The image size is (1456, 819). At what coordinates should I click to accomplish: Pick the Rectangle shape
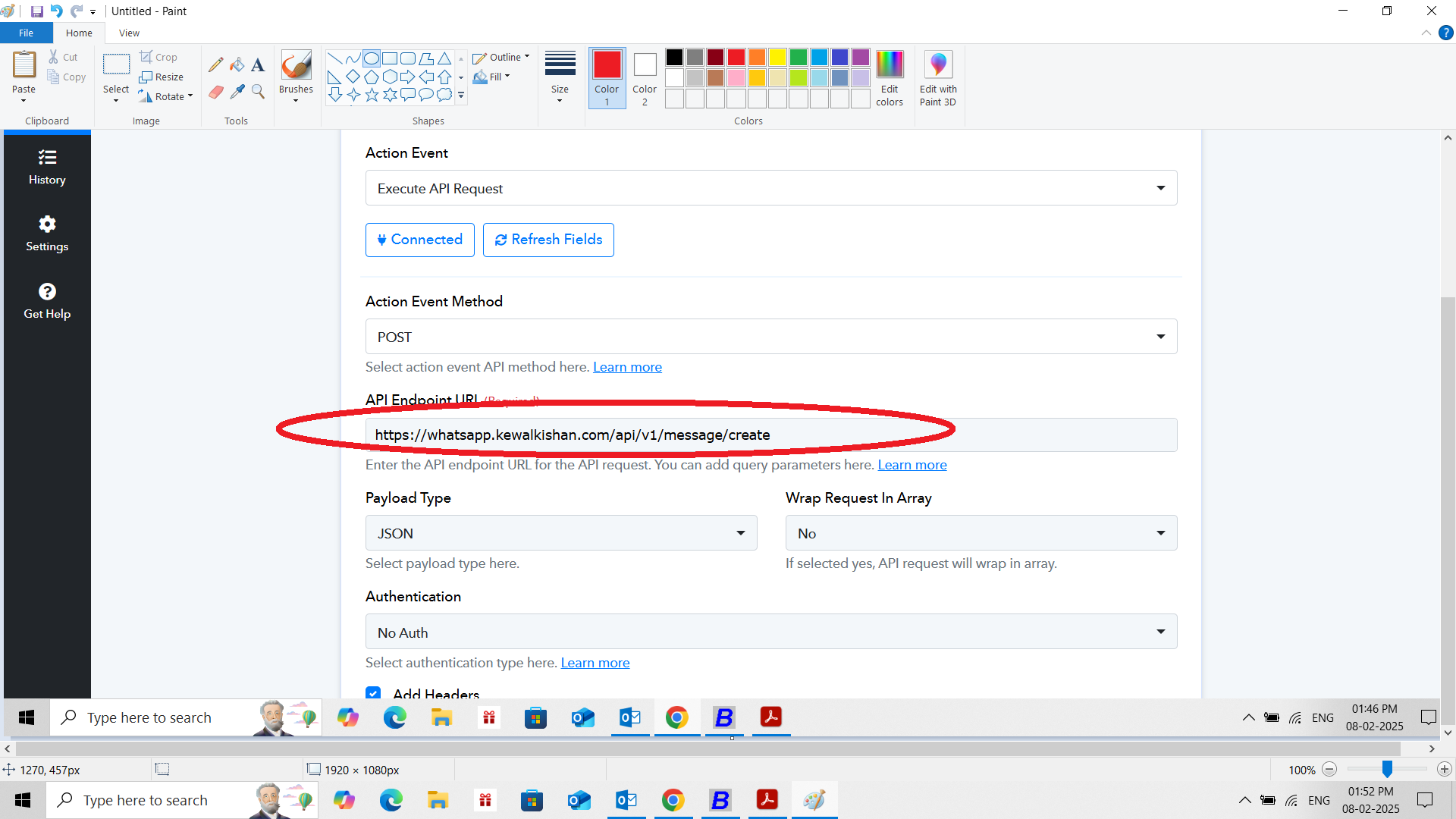[x=390, y=58]
